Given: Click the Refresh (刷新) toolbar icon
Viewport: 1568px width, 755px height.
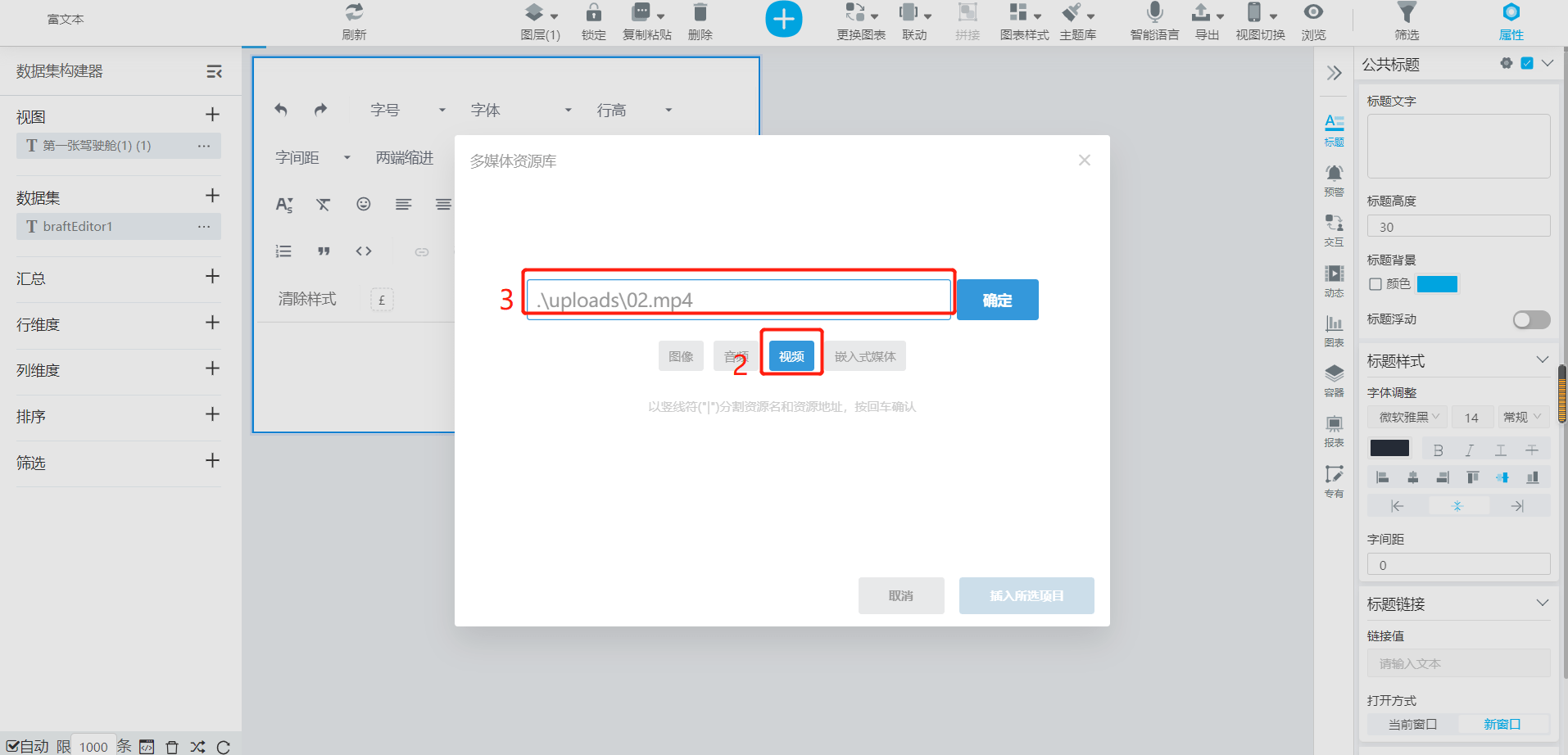Looking at the screenshot, I should click(x=354, y=12).
